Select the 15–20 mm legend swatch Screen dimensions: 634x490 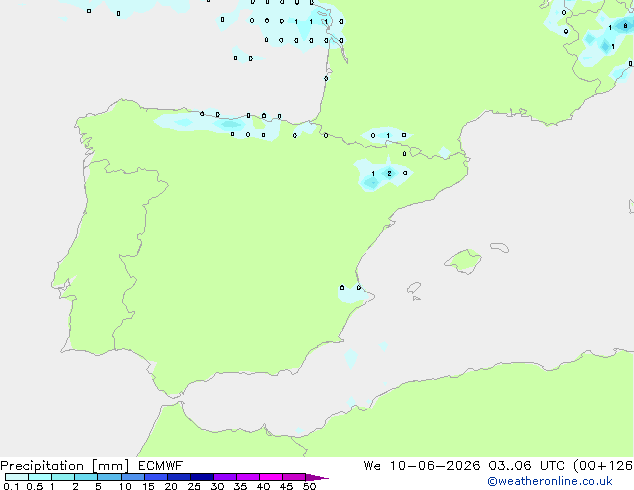(156, 477)
